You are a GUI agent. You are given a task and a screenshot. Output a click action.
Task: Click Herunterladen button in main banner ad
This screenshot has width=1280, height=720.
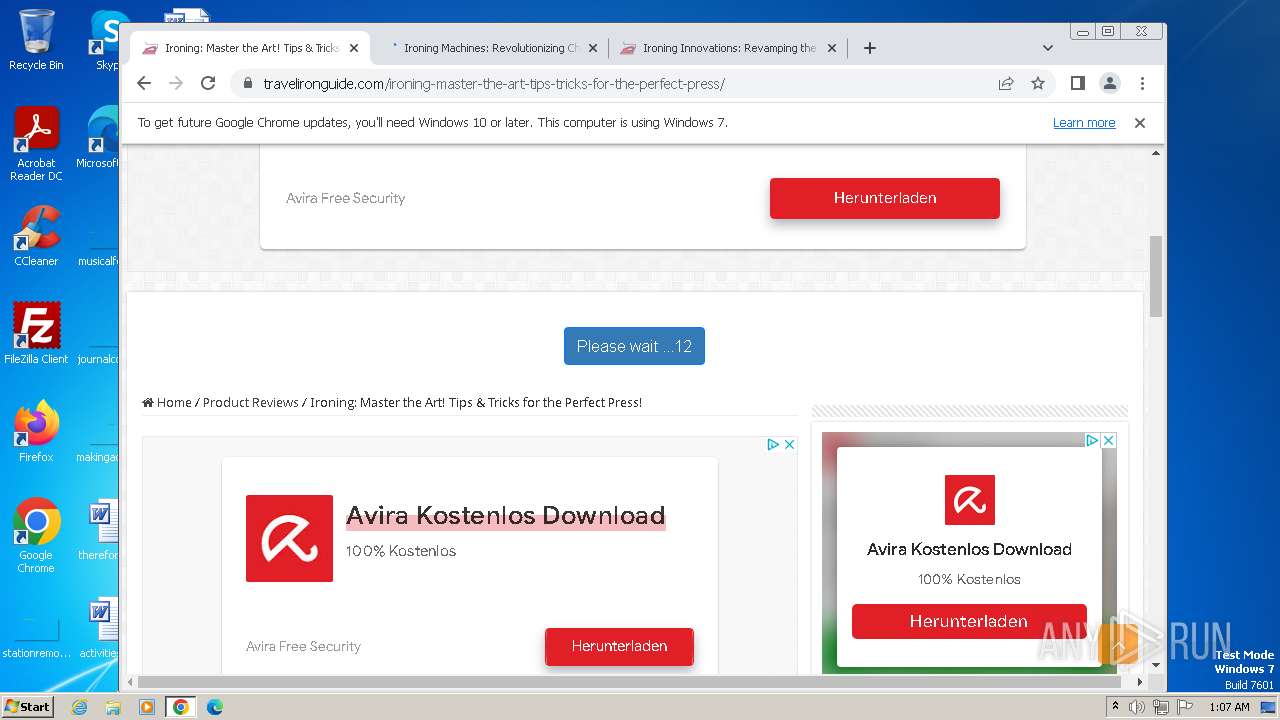619,646
